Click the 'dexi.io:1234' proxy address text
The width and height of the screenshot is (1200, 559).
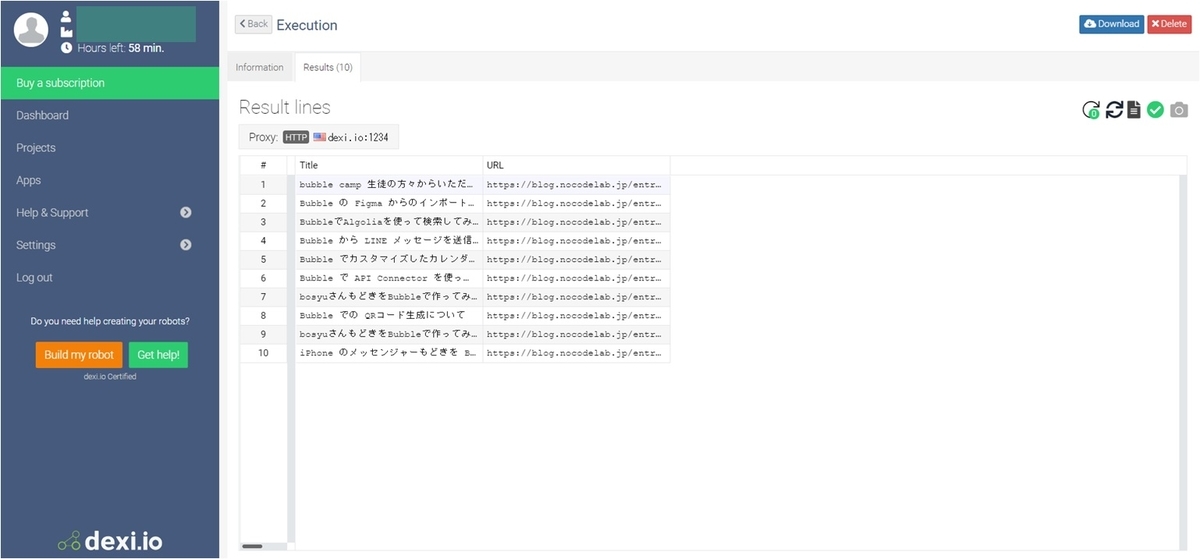tap(358, 137)
